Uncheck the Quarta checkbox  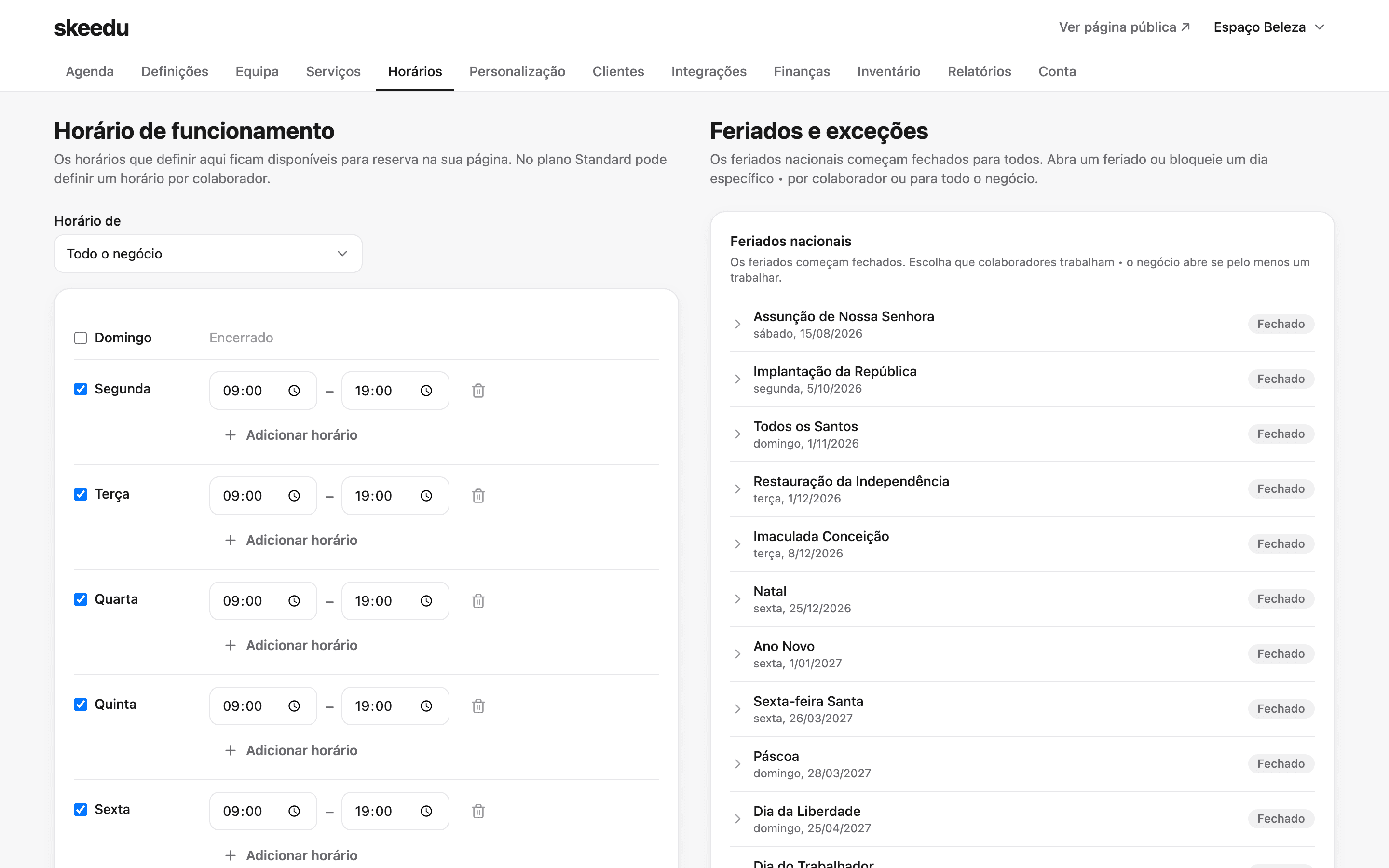(x=81, y=599)
